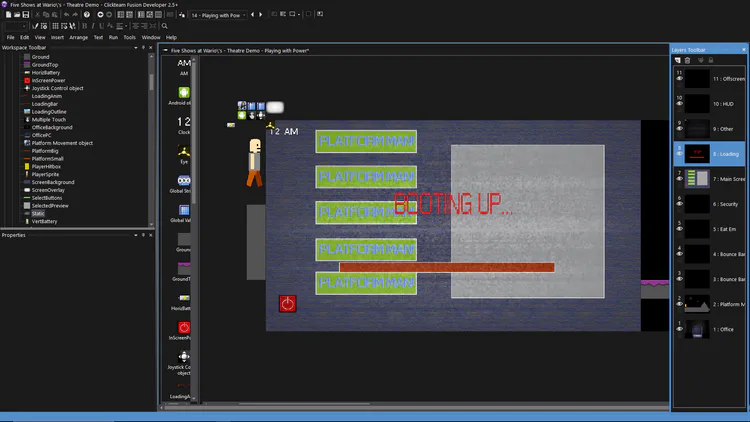Click the Italic formatting icon
Image resolution: width=750 pixels, height=422 pixels.
point(93,26)
